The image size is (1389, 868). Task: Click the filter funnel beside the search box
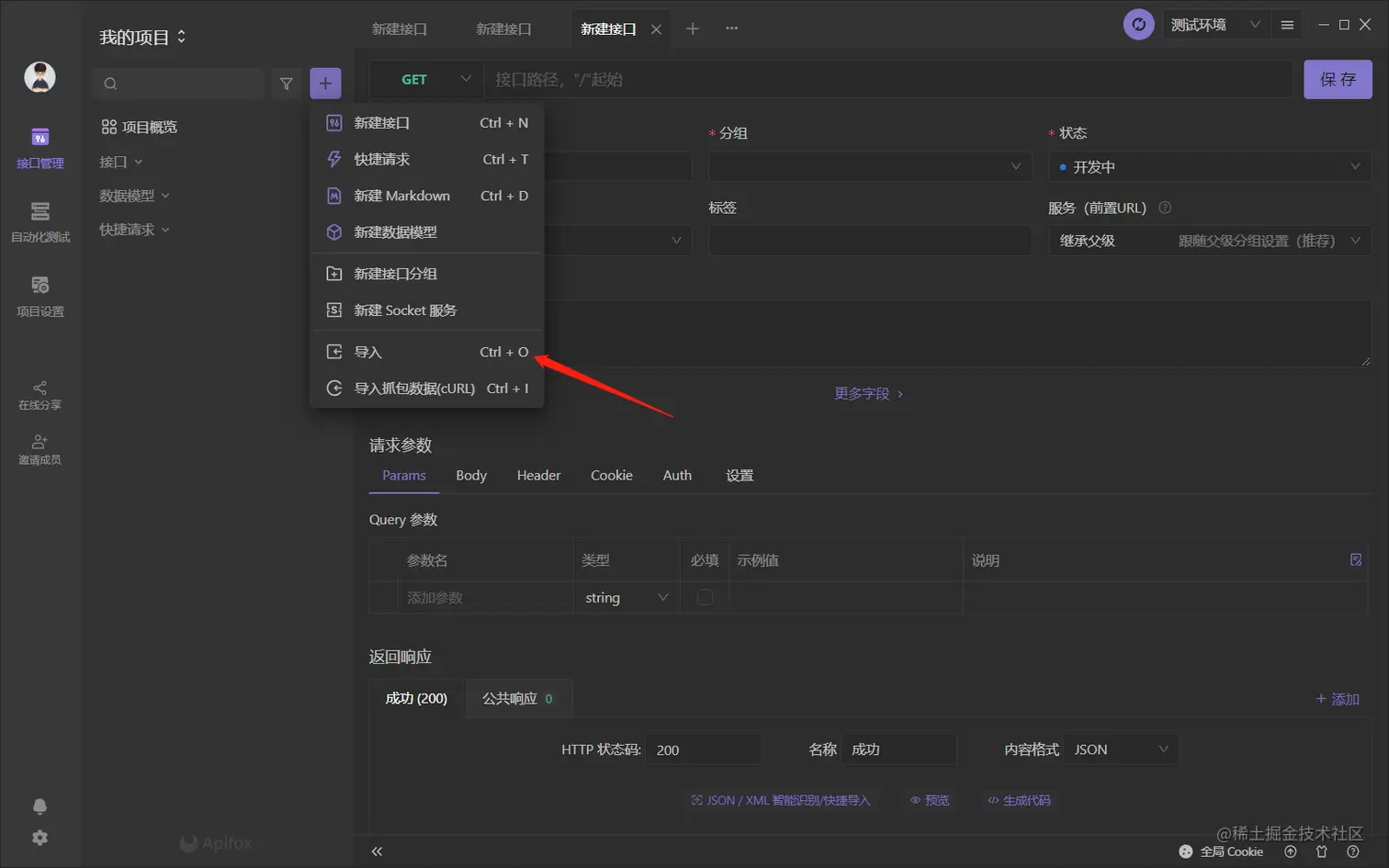[x=286, y=83]
